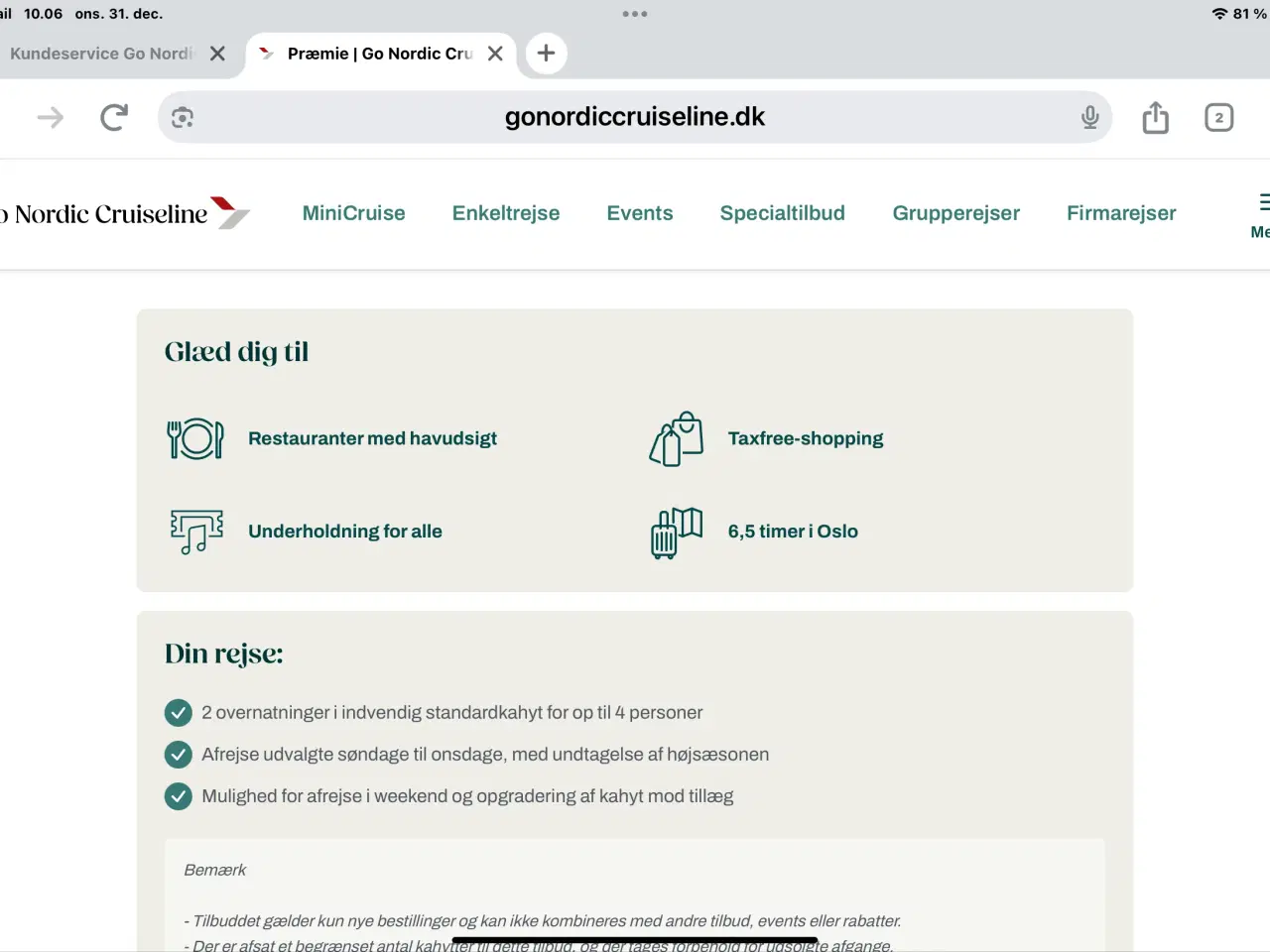Screen dimensions: 1270x952
Task: Tap the screenshot lens icon in address bar
Action: click(182, 118)
